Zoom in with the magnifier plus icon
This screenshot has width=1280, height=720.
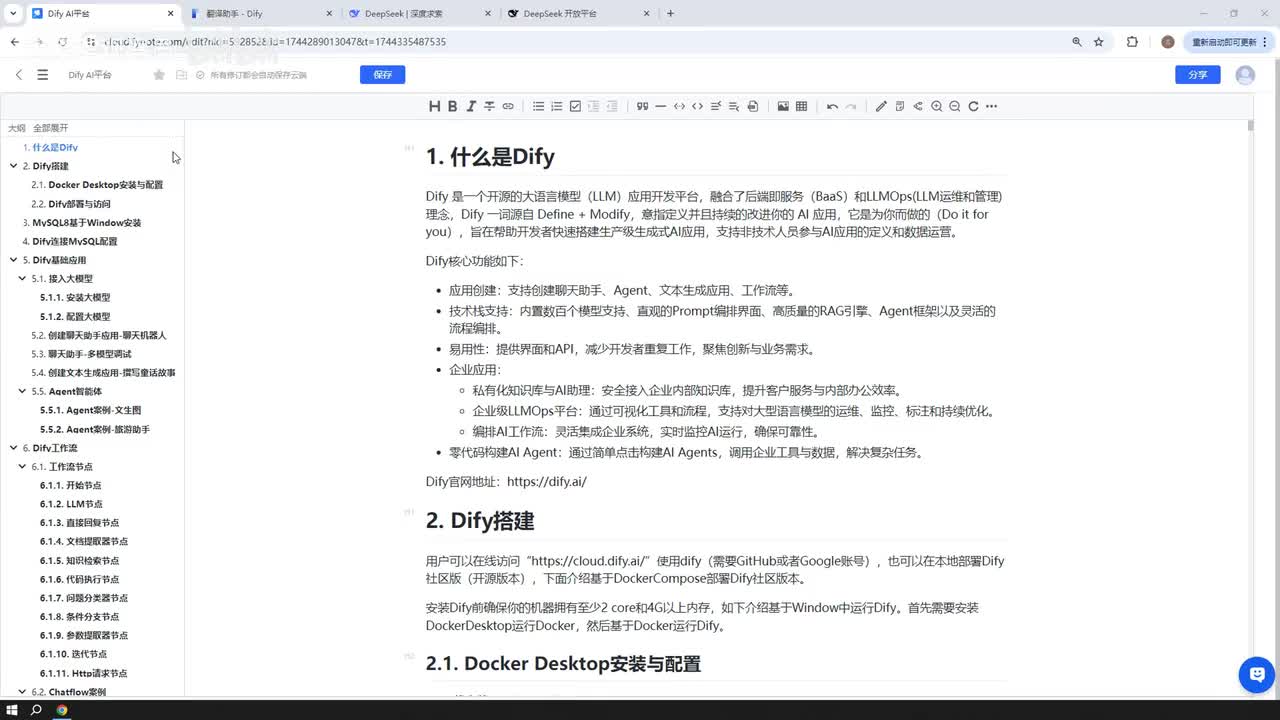point(936,106)
